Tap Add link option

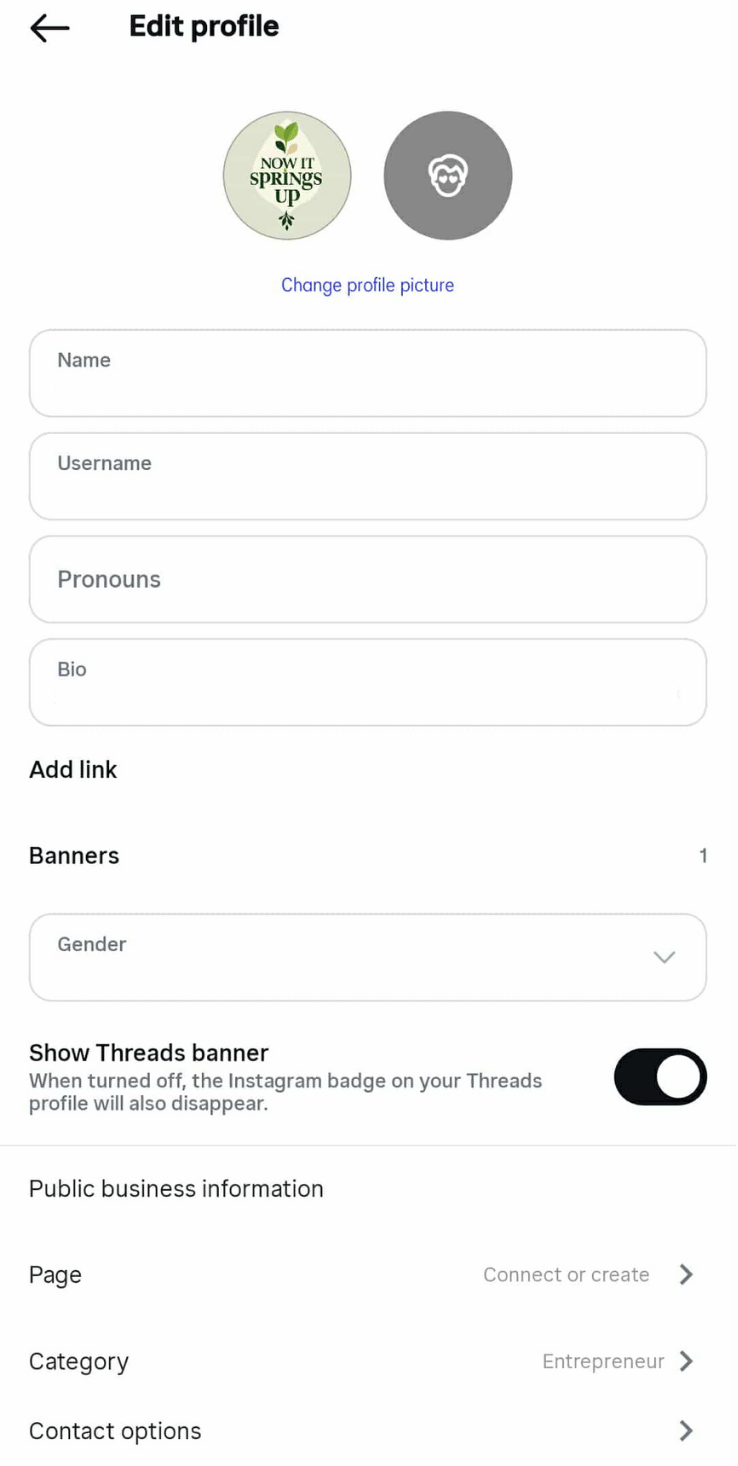tap(73, 769)
